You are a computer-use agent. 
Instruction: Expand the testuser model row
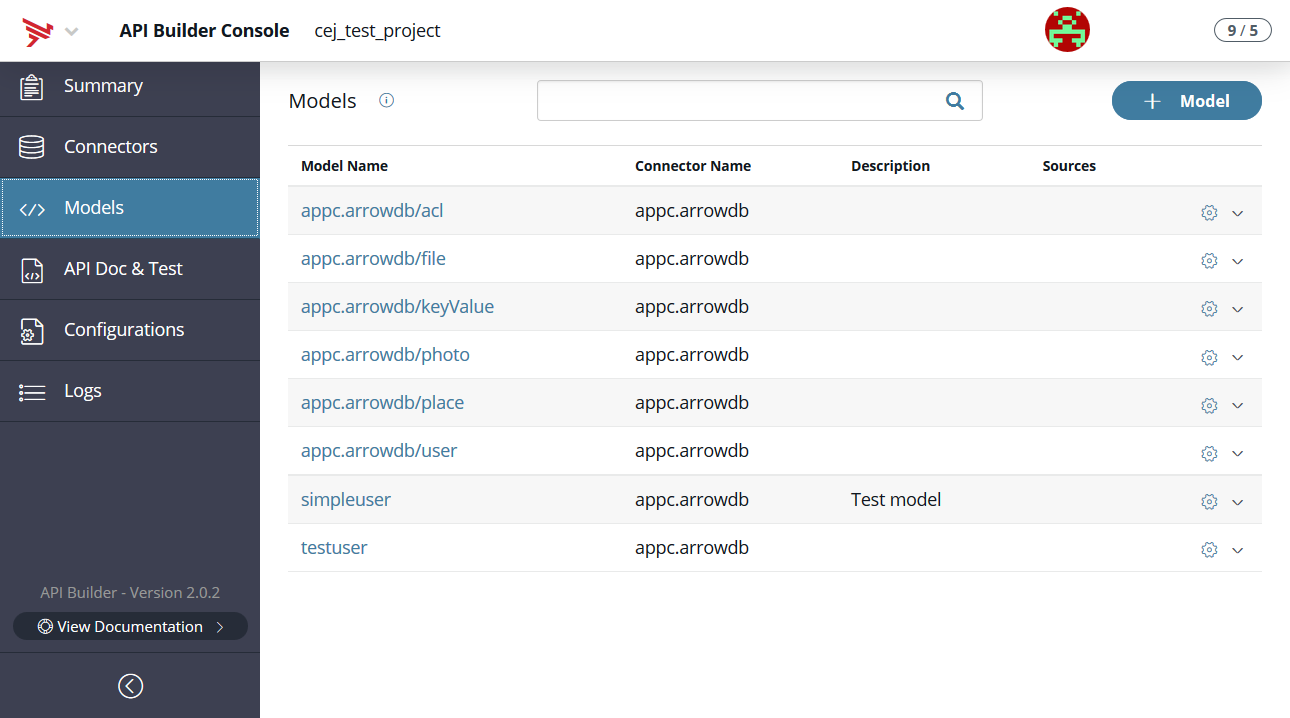click(x=1238, y=549)
